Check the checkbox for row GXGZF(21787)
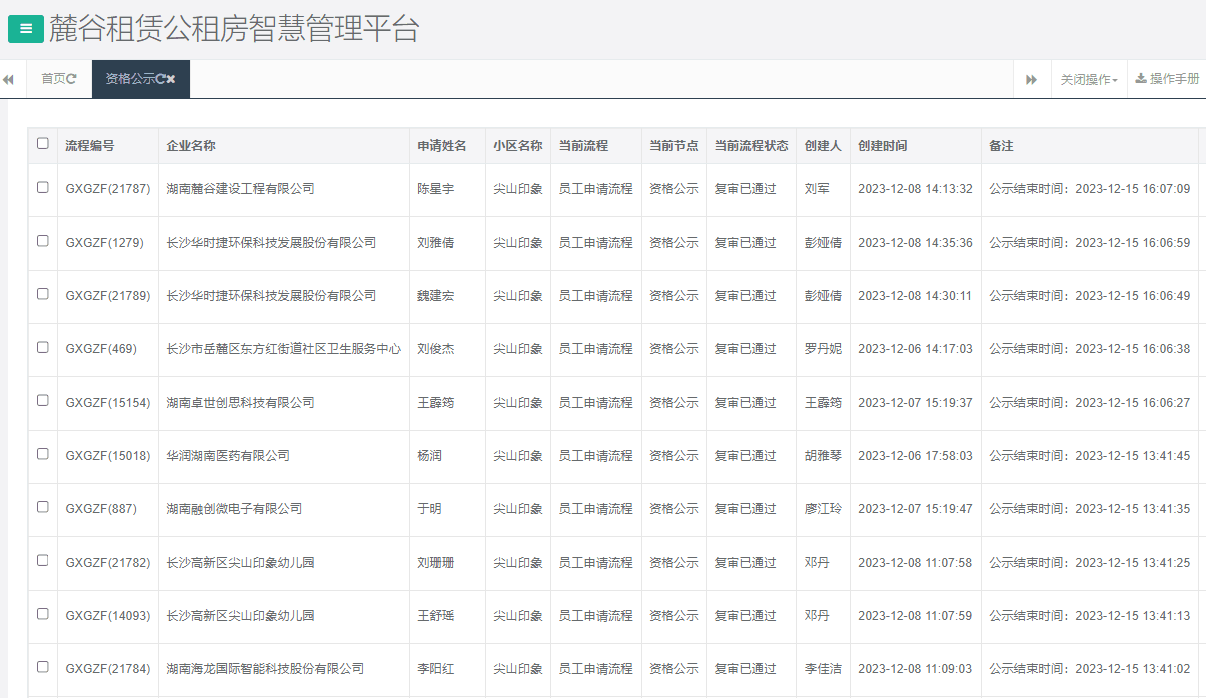The image size is (1206, 698). point(42,188)
